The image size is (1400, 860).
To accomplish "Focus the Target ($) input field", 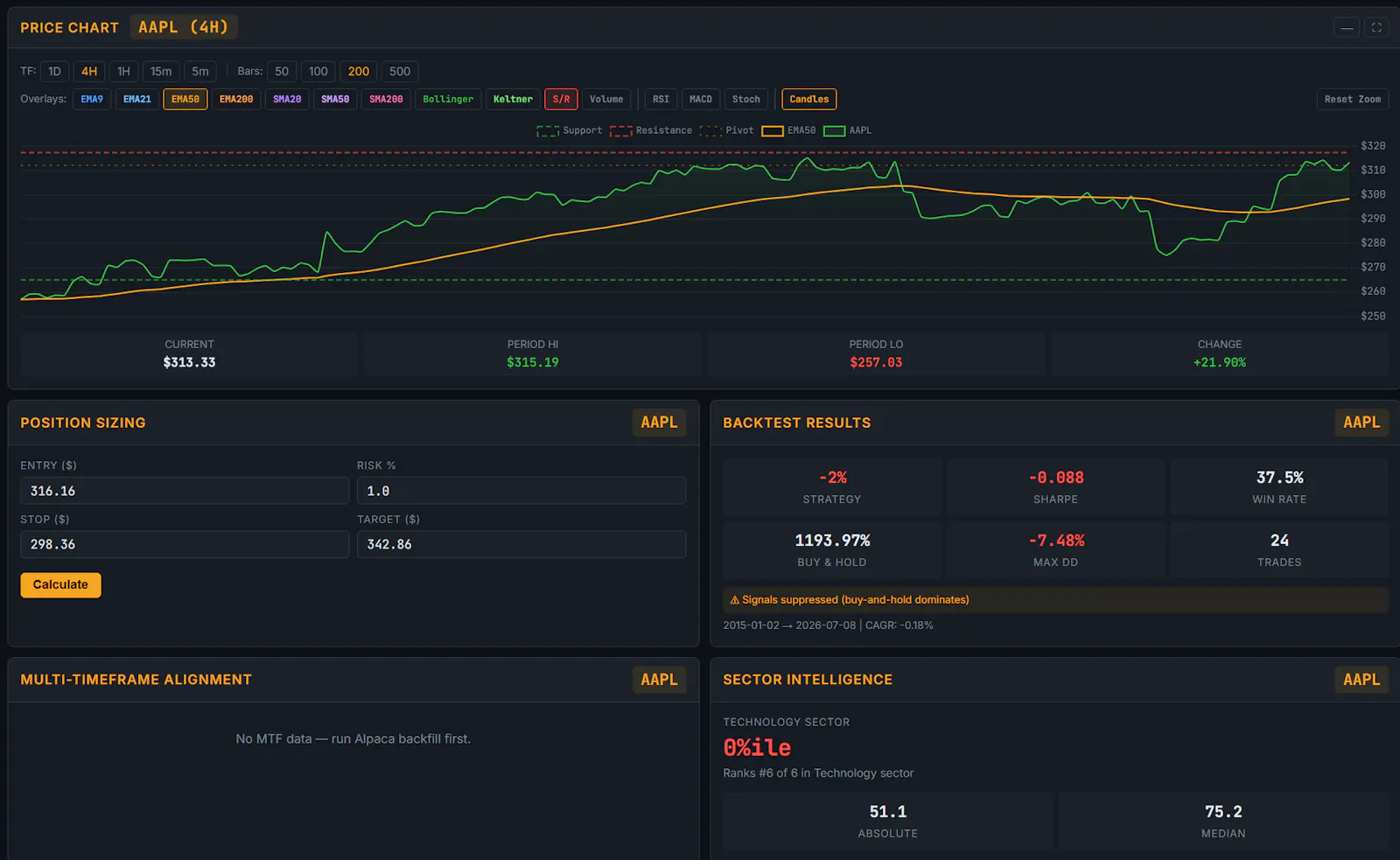I will click(x=521, y=544).
